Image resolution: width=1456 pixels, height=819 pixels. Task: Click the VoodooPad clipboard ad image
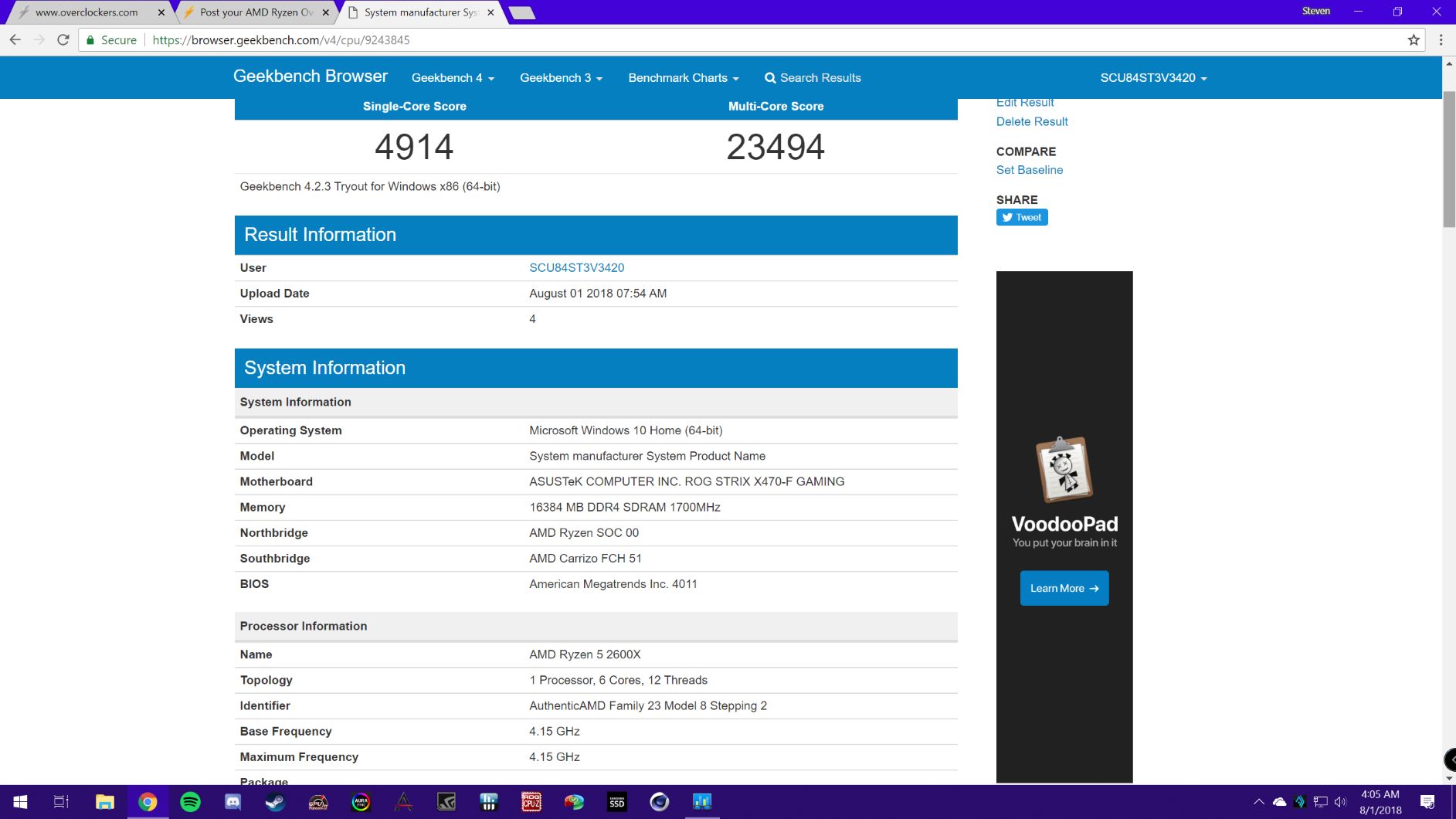pyautogui.click(x=1064, y=470)
